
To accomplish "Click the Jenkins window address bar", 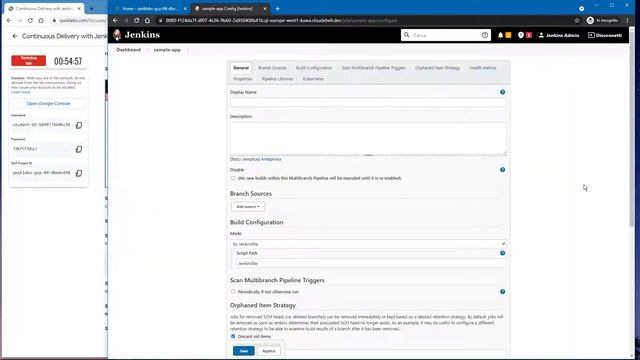I will tap(363, 20).
